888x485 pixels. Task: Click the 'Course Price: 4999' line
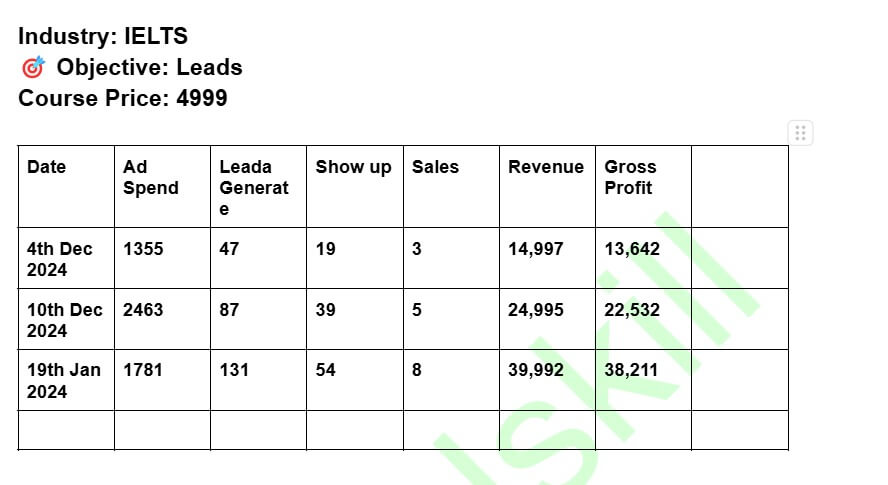click(x=122, y=98)
